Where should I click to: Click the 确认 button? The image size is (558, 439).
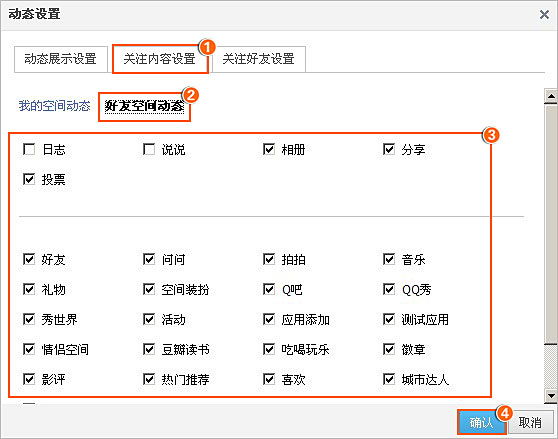point(481,422)
